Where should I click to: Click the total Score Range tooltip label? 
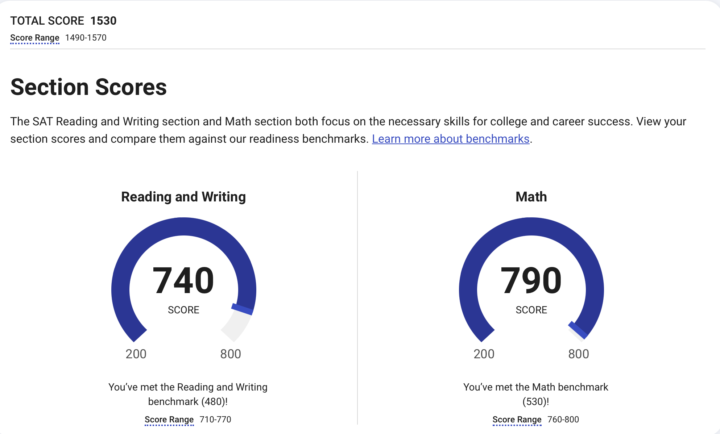(x=35, y=38)
